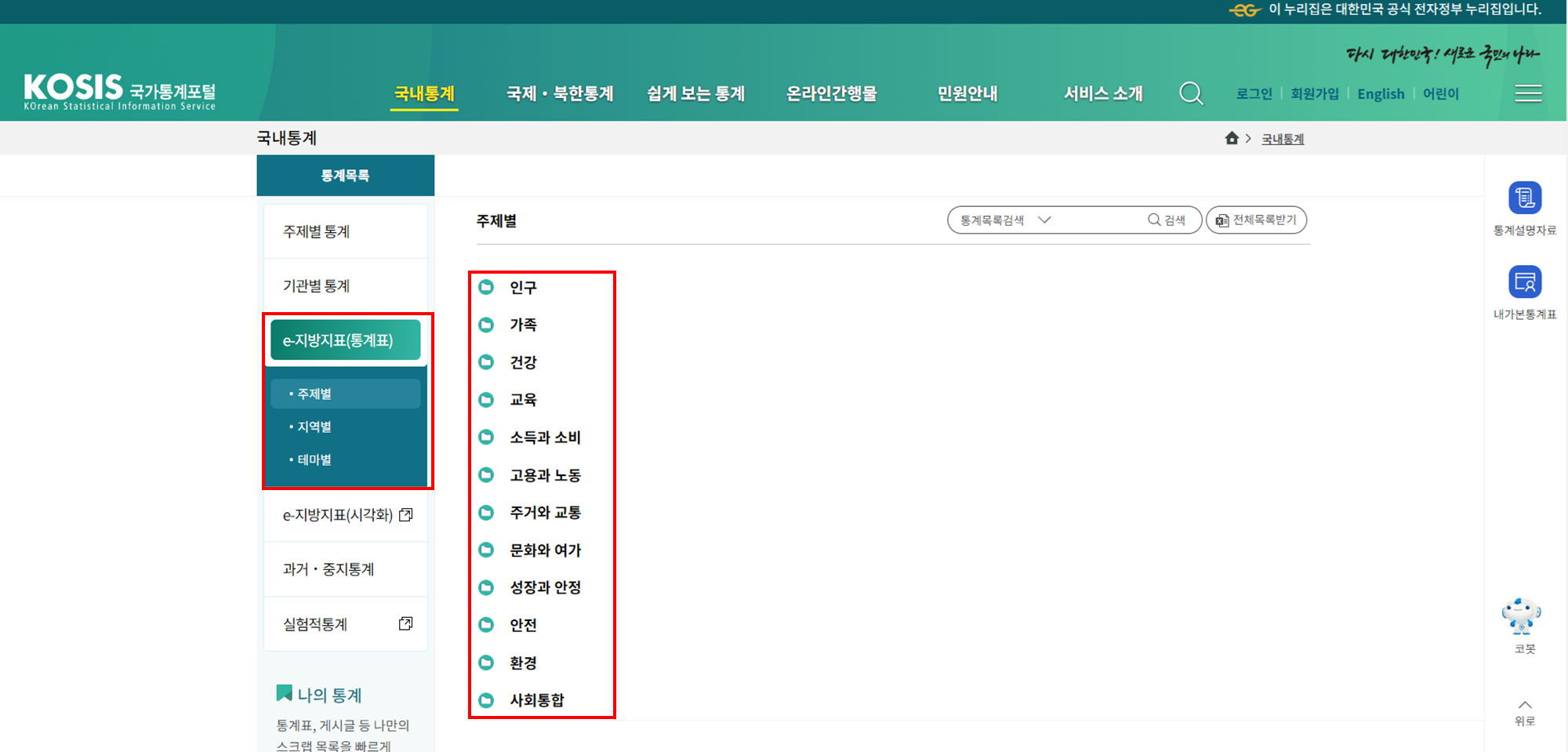Open the English version link
The height and width of the screenshot is (752, 1568).
tap(1380, 93)
